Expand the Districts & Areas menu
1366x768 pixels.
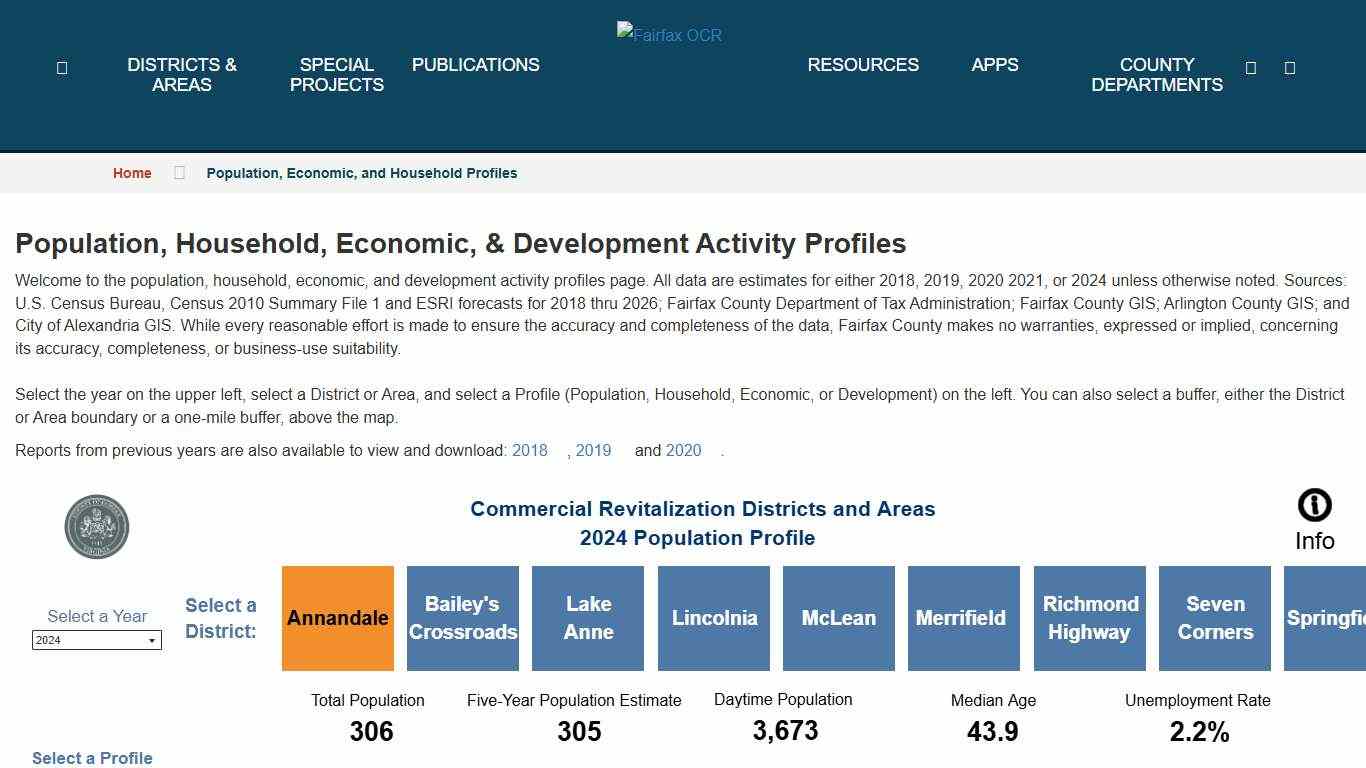coord(182,75)
